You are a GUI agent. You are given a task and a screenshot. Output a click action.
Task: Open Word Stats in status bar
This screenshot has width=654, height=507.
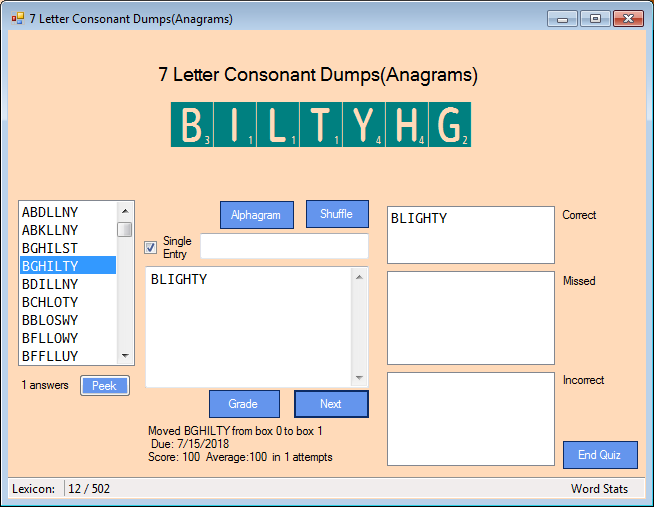click(599, 489)
